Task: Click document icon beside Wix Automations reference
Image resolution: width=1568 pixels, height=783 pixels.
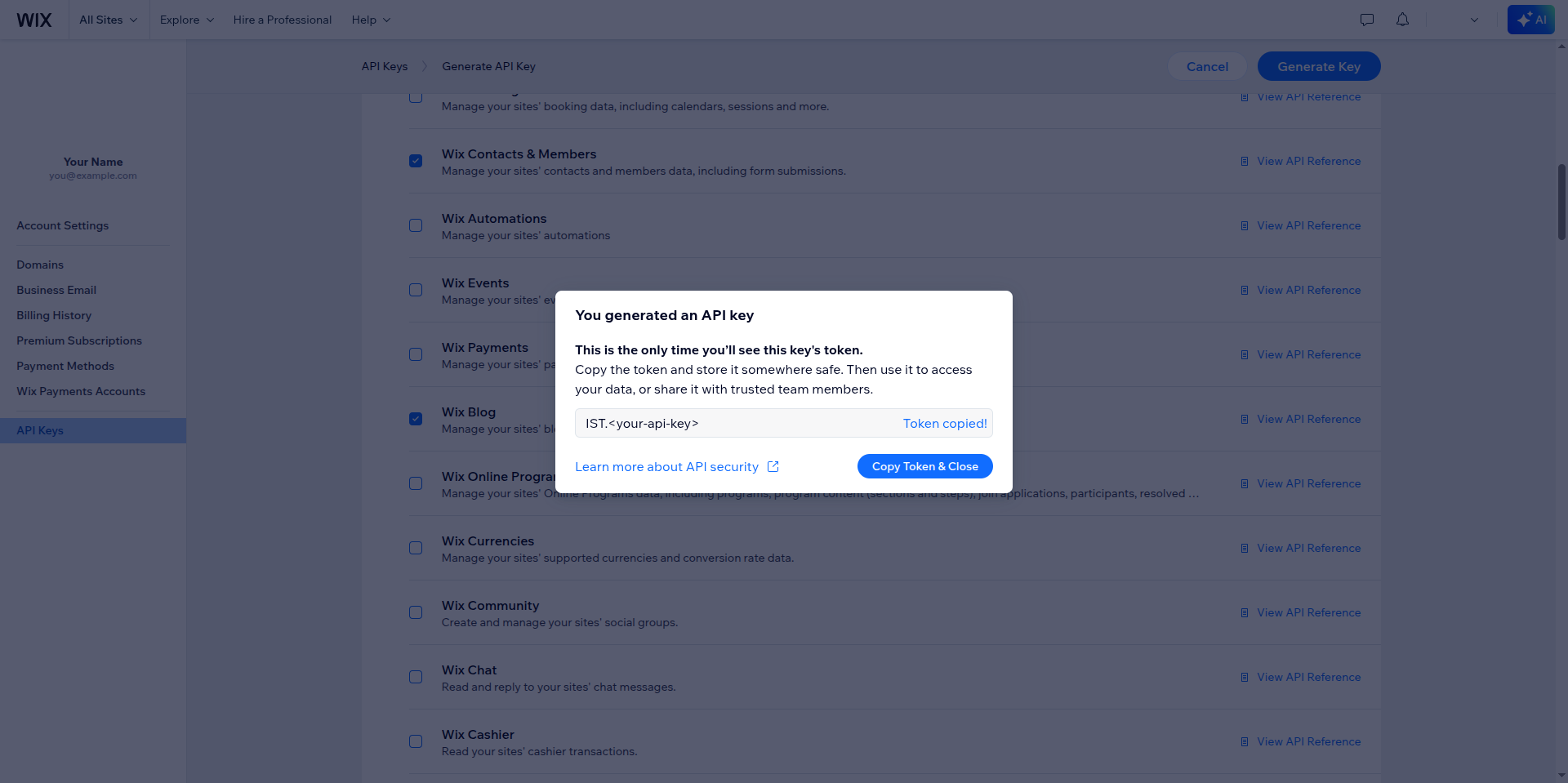Action: tap(1245, 225)
